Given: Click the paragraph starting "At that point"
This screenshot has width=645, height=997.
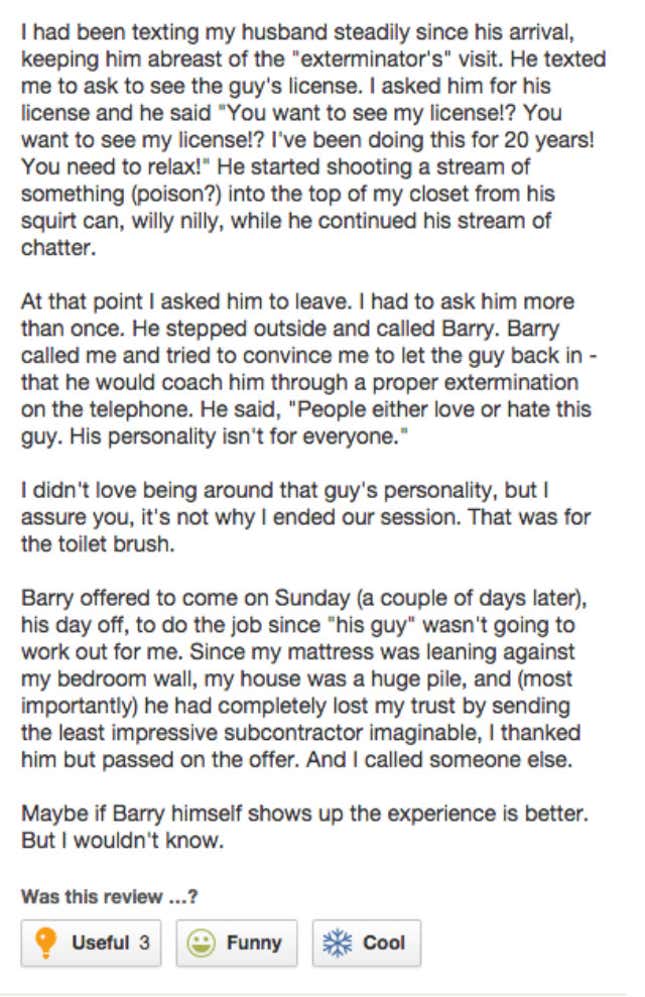Looking at the screenshot, I should [x=309, y=369].
